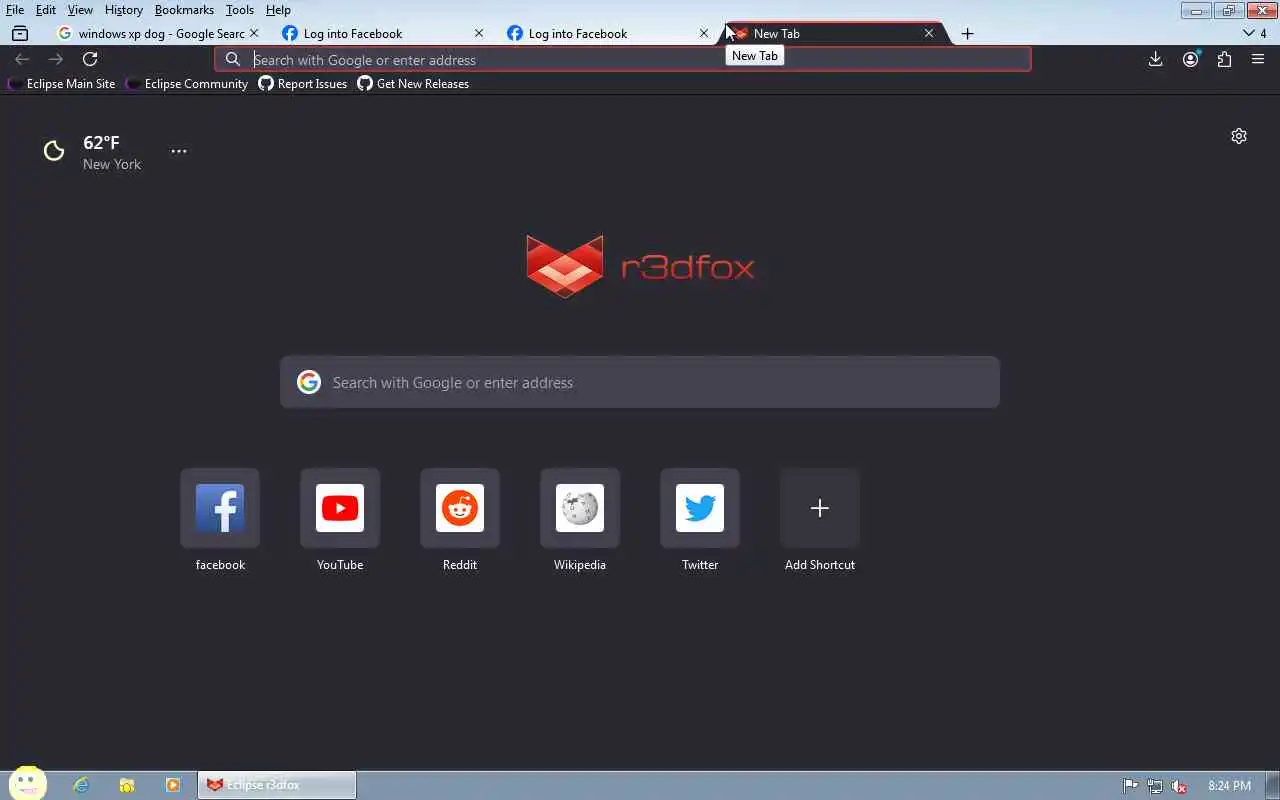Click the Google logo in search box
This screenshot has height=800, width=1280.
[309, 382]
